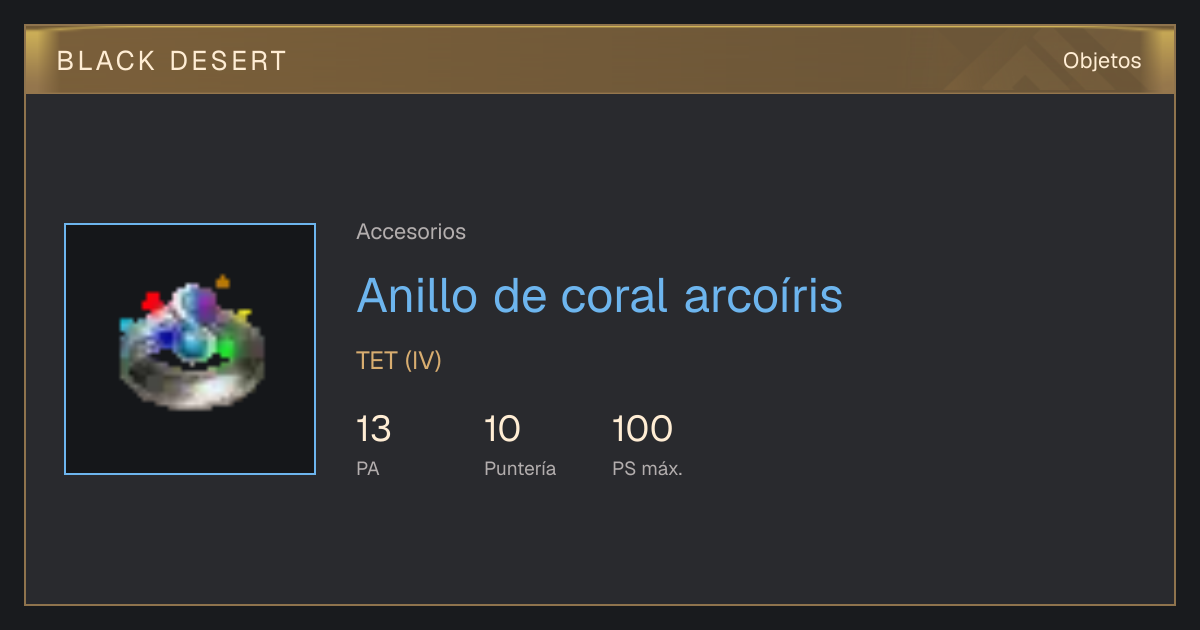The width and height of the screenshot is (1200, 630).
Task: Select the Accesorios category label
Action: [411, 232]
